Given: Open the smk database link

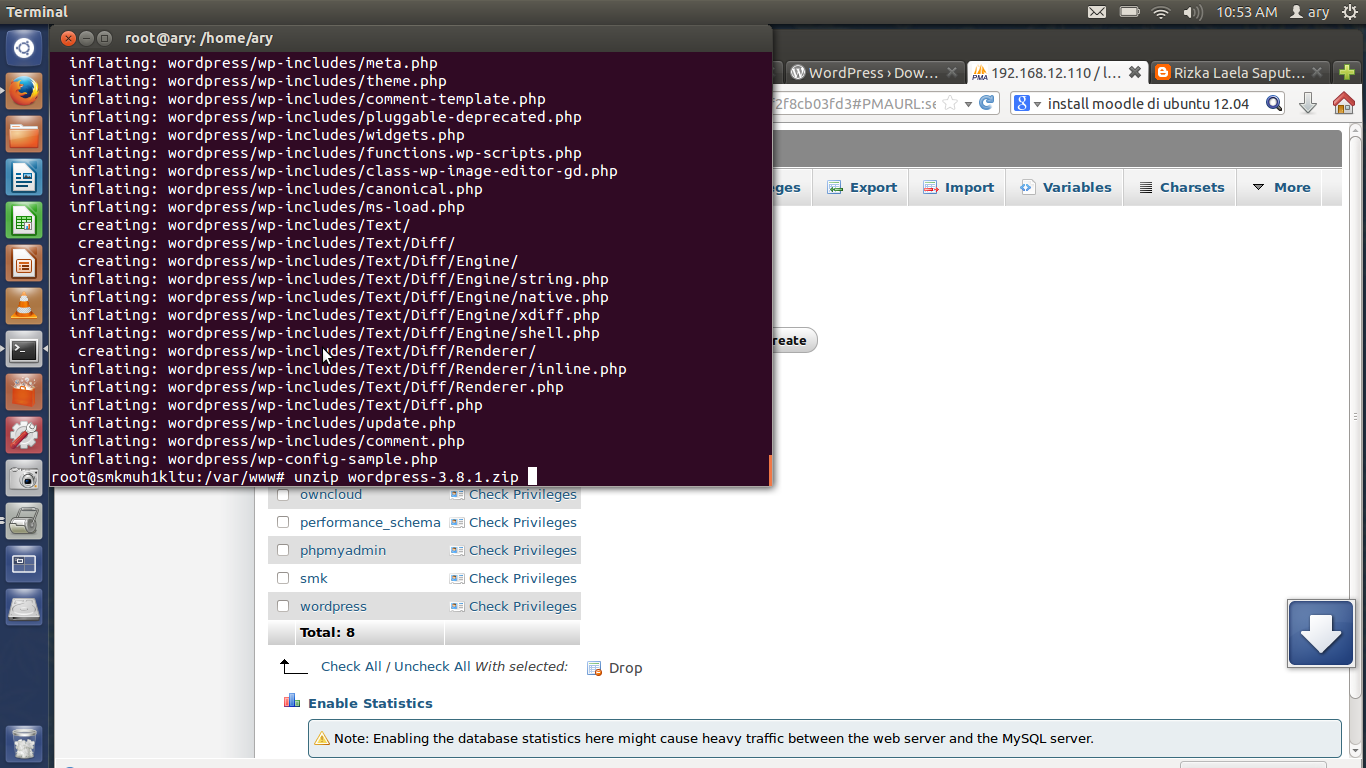Looking at the screenshot, I should [314, 578].
